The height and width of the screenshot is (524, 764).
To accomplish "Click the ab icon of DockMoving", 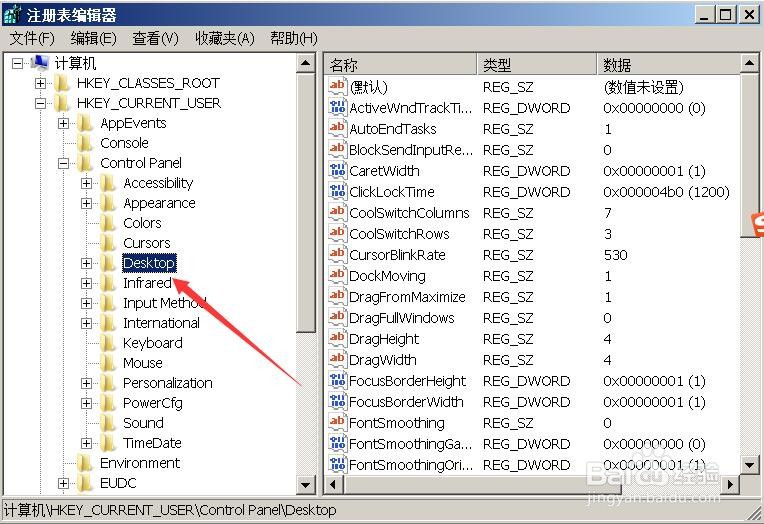I will [337, 275].
